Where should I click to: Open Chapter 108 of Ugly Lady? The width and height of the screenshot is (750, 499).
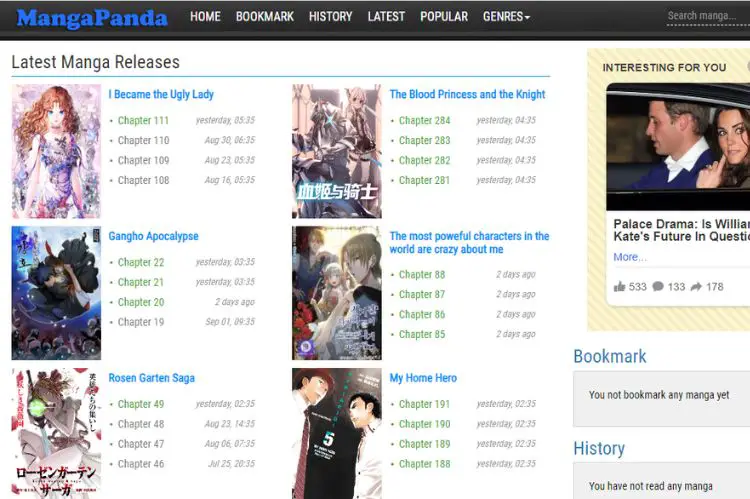[x=143, y=180]
